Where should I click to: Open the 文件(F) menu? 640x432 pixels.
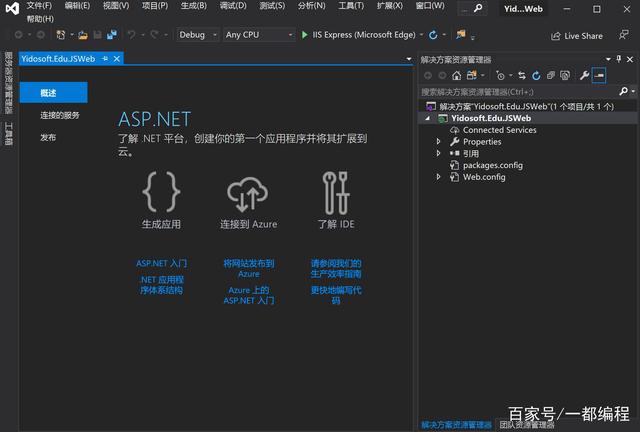pos(39,6)
